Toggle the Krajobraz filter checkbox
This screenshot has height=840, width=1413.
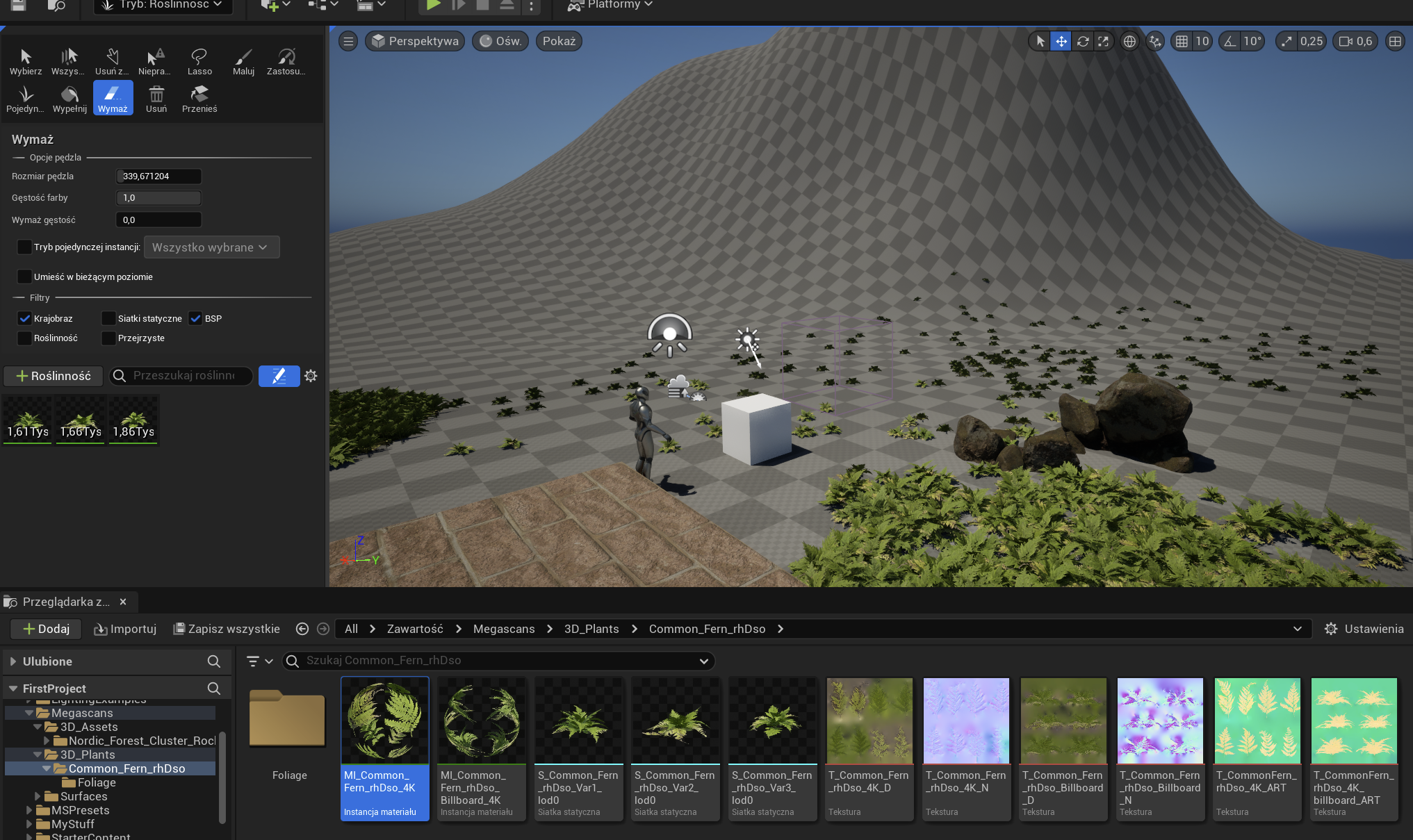point(25,319)
